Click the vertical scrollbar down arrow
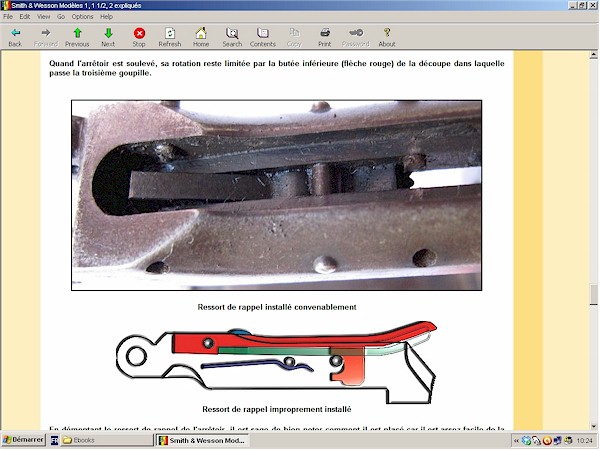Viewport: 600px width, 450px height. [x=593, y=424]
